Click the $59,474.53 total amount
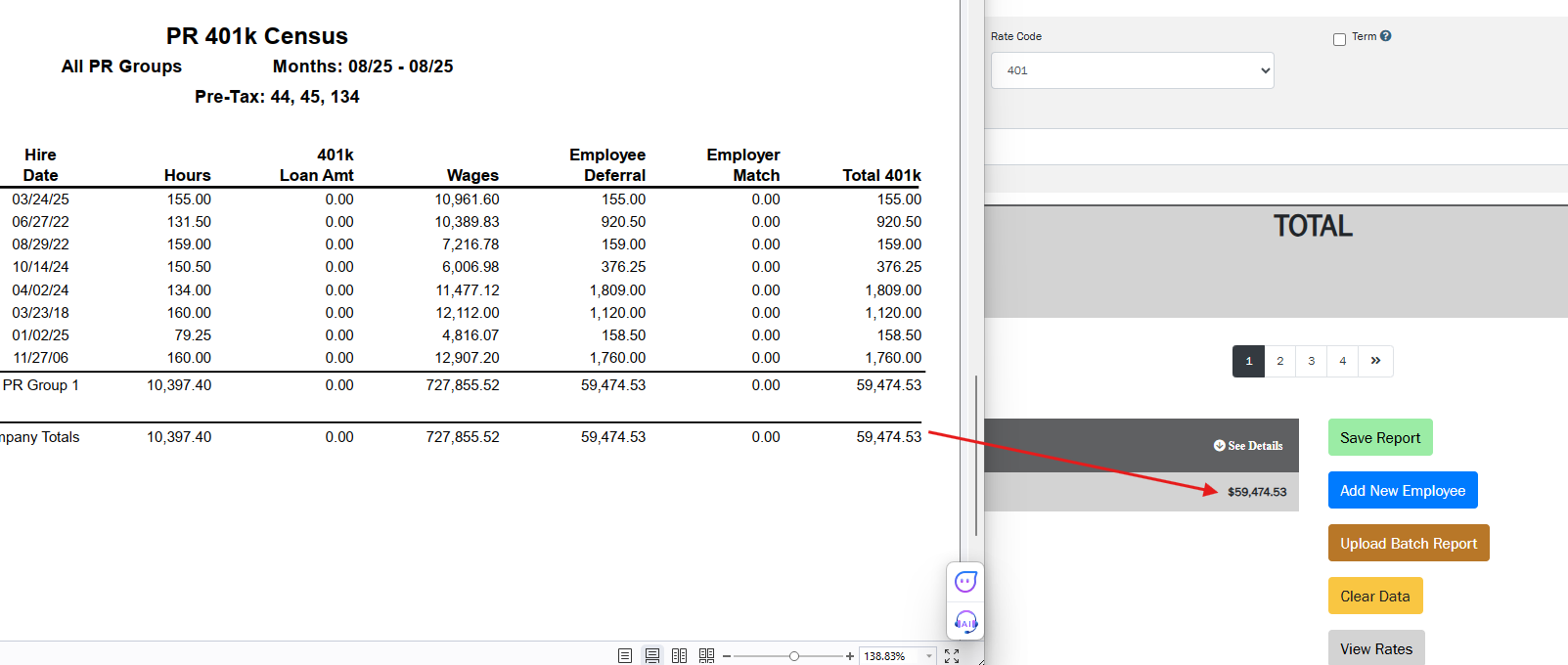1568x665 pixels. click(1257, 492)
